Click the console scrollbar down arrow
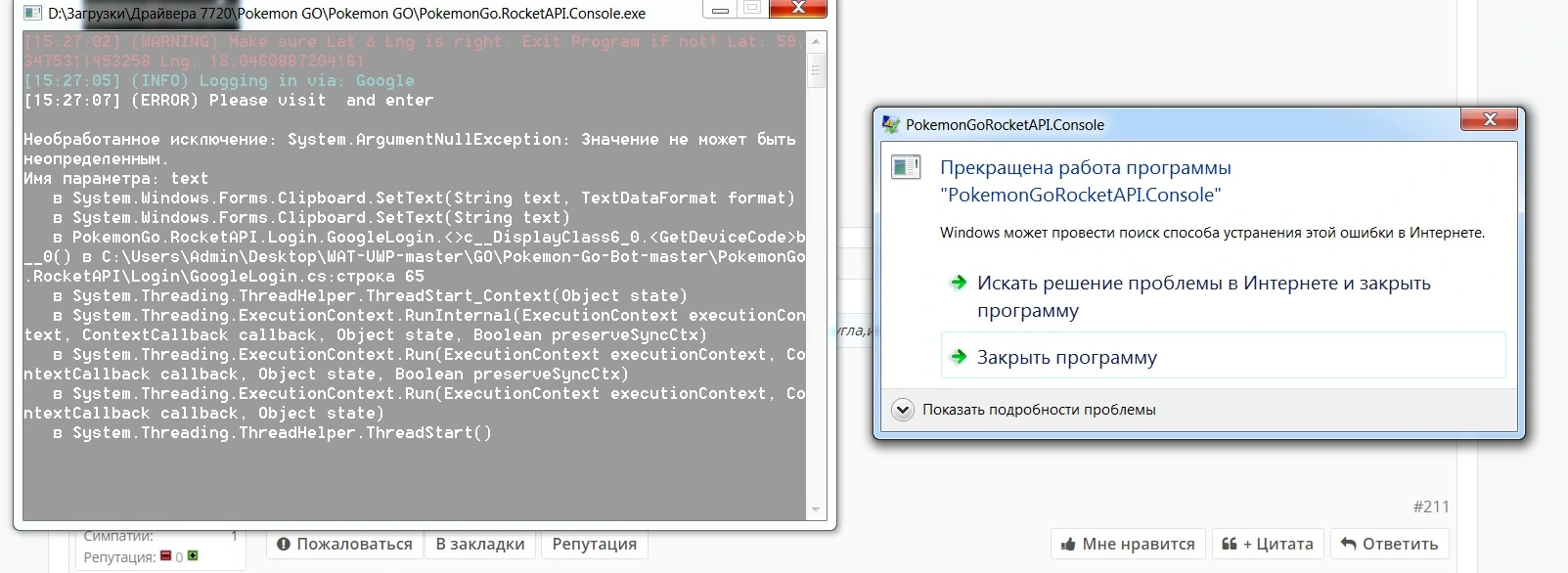This screenshot has width=1568, height=573. (x=816, y=510)
